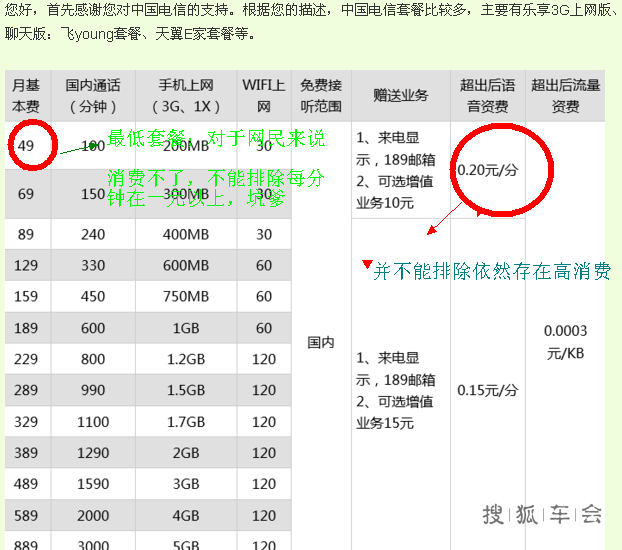Click the 0.20元/分 voice rate cell
This screenshot has height=550, width=622.
pos(488,170)
